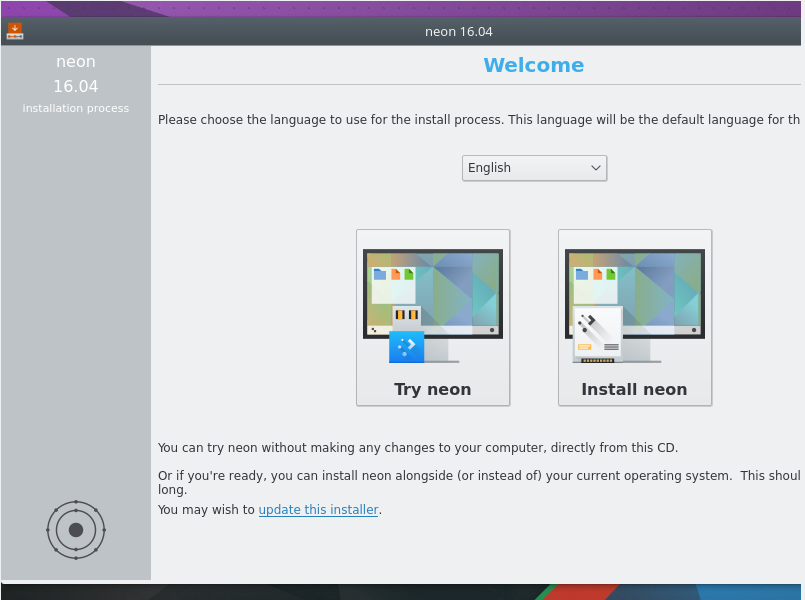The height and width of the screenshot is (600, 805).
Task: Click the neon atom logo in the sidebar
Action: [x=76, y=530]
